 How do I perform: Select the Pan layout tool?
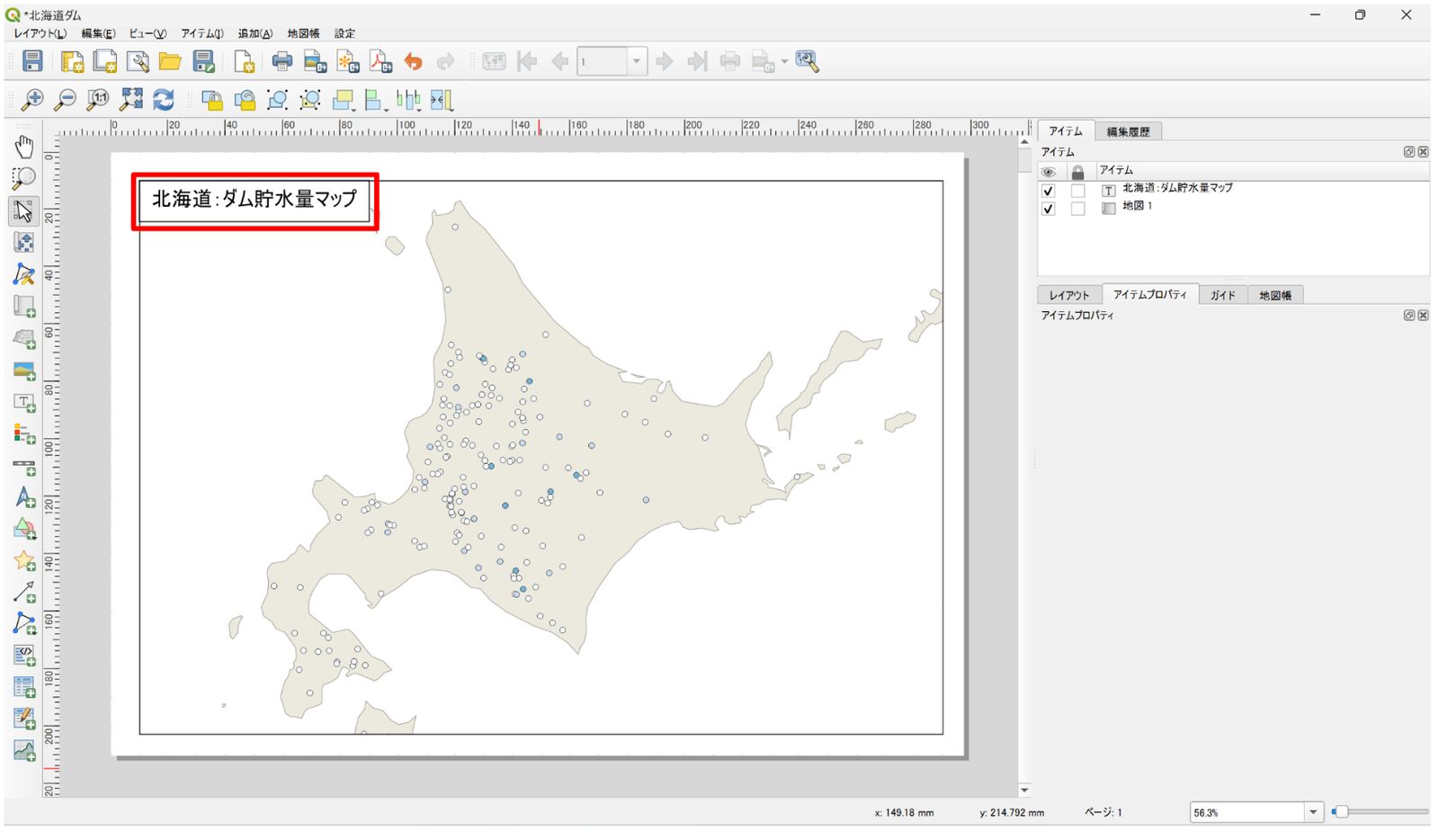point(24,146)
